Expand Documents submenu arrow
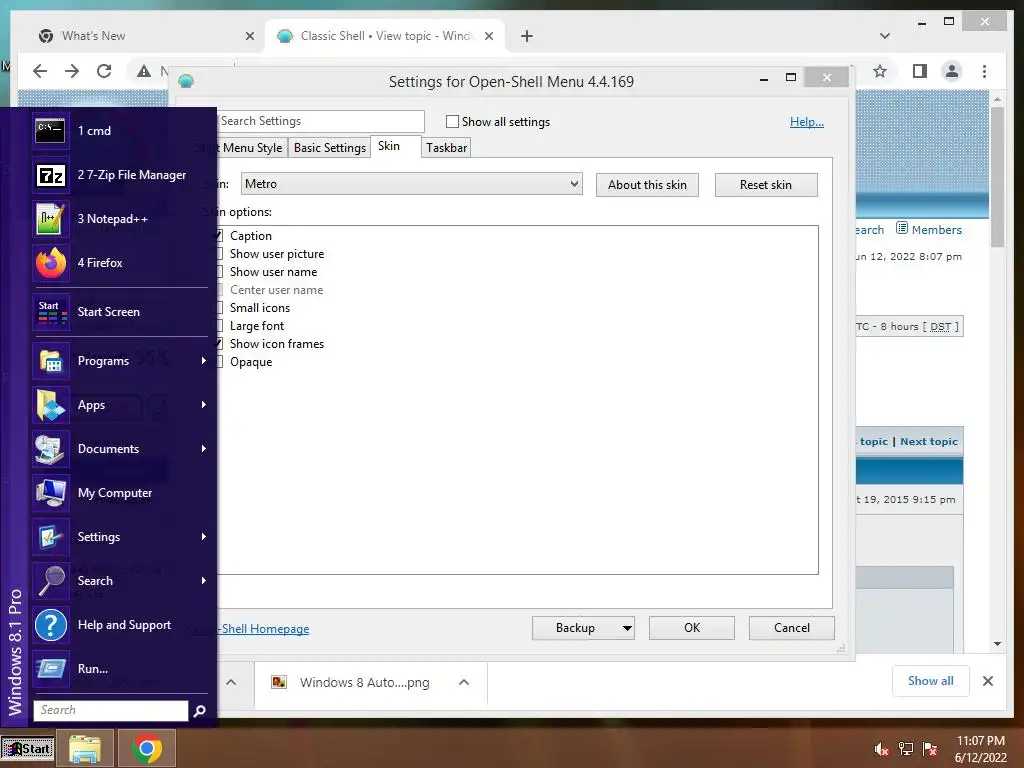This screenshot has width=1024, height=768. pos(204,449)
